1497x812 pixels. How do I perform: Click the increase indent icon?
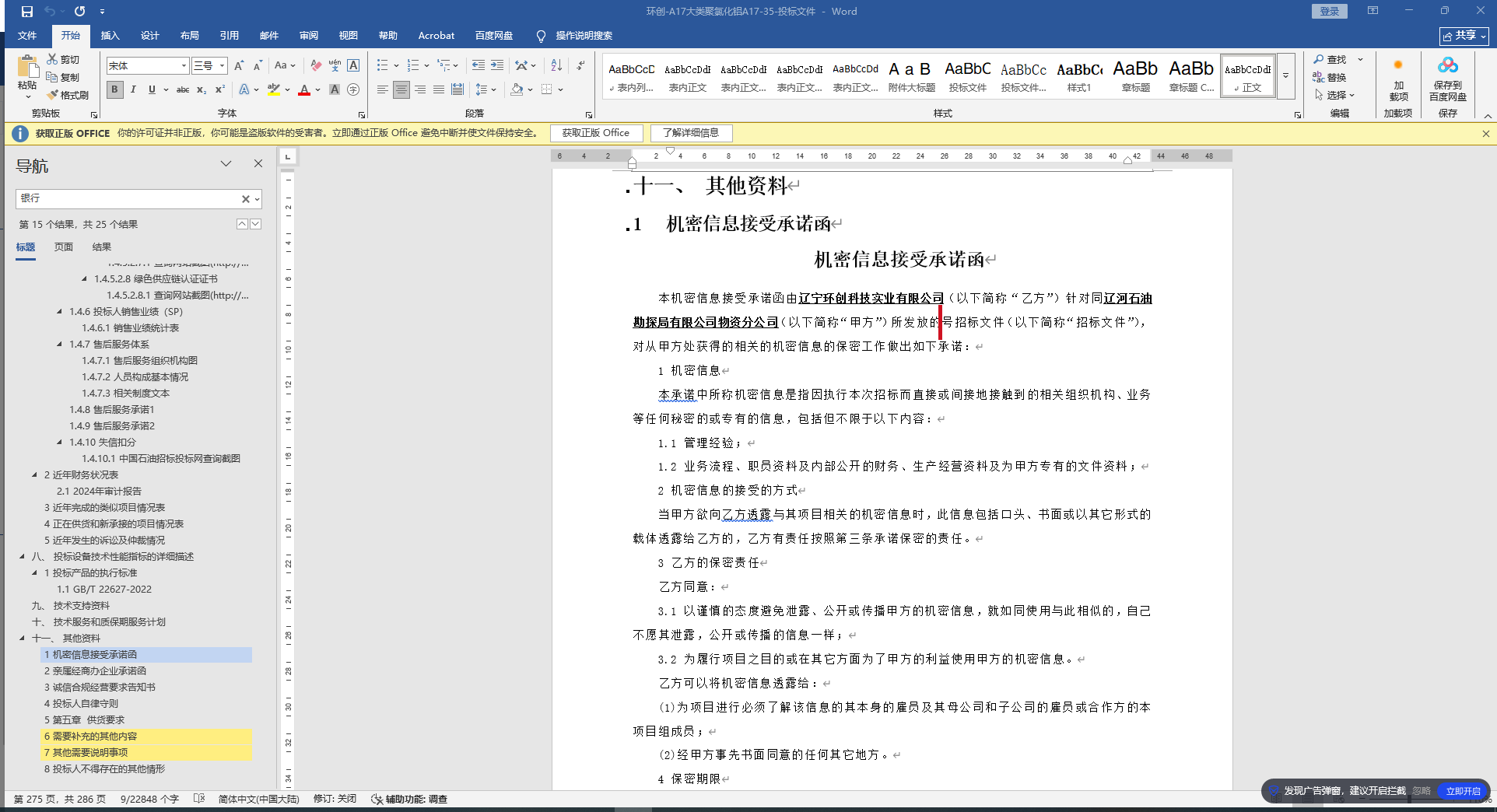[496, 65]
